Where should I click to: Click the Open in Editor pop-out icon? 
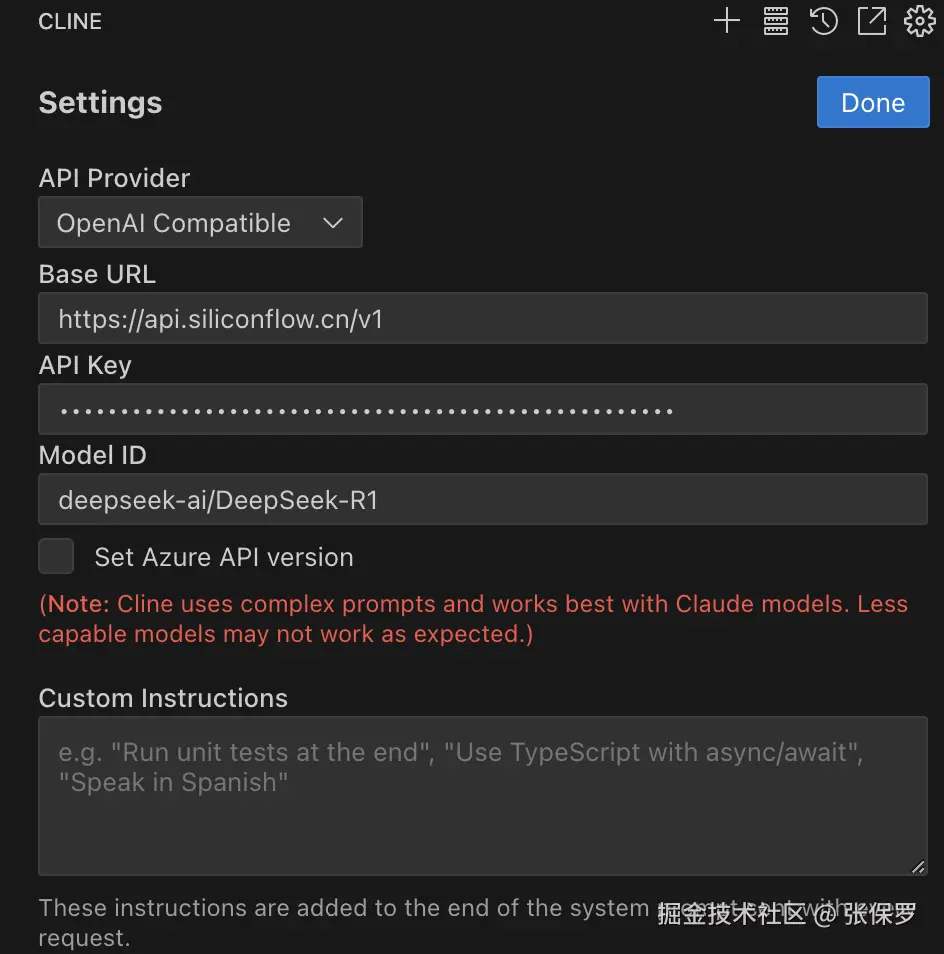pos(872,21)
